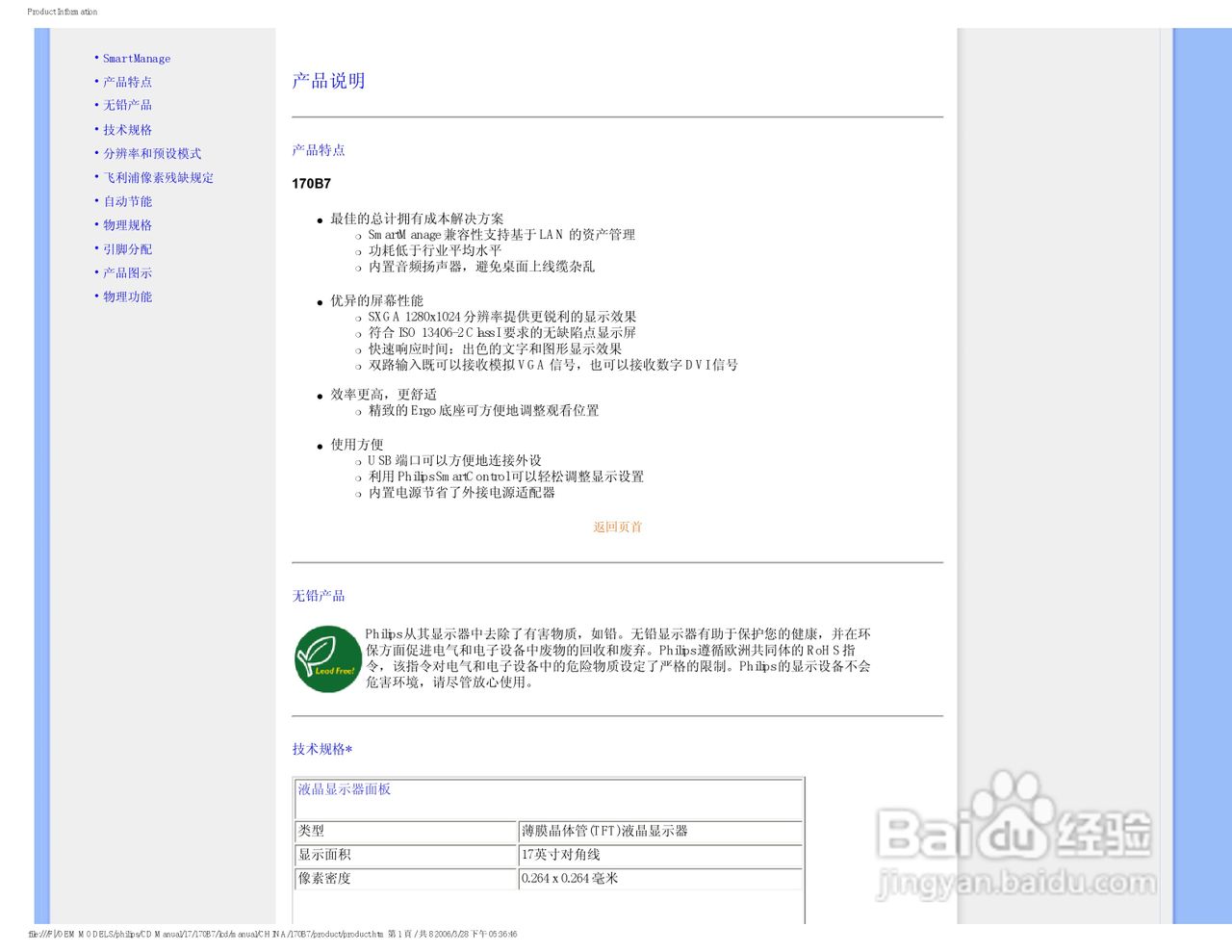Viewport: 1232px width, 952px height.
Task: Open the 技术规格 sidebar link
Action: tap(127, 130)
